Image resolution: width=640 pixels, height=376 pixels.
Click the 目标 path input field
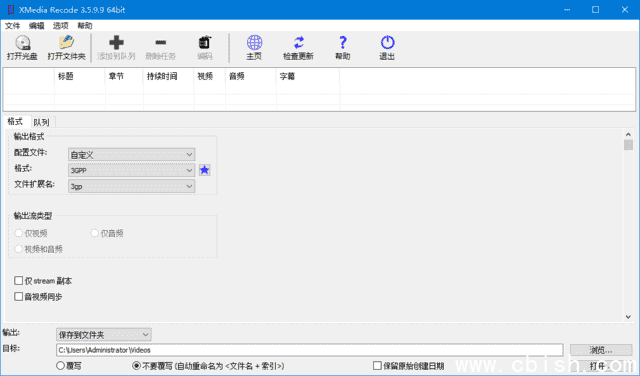point(309,350)
